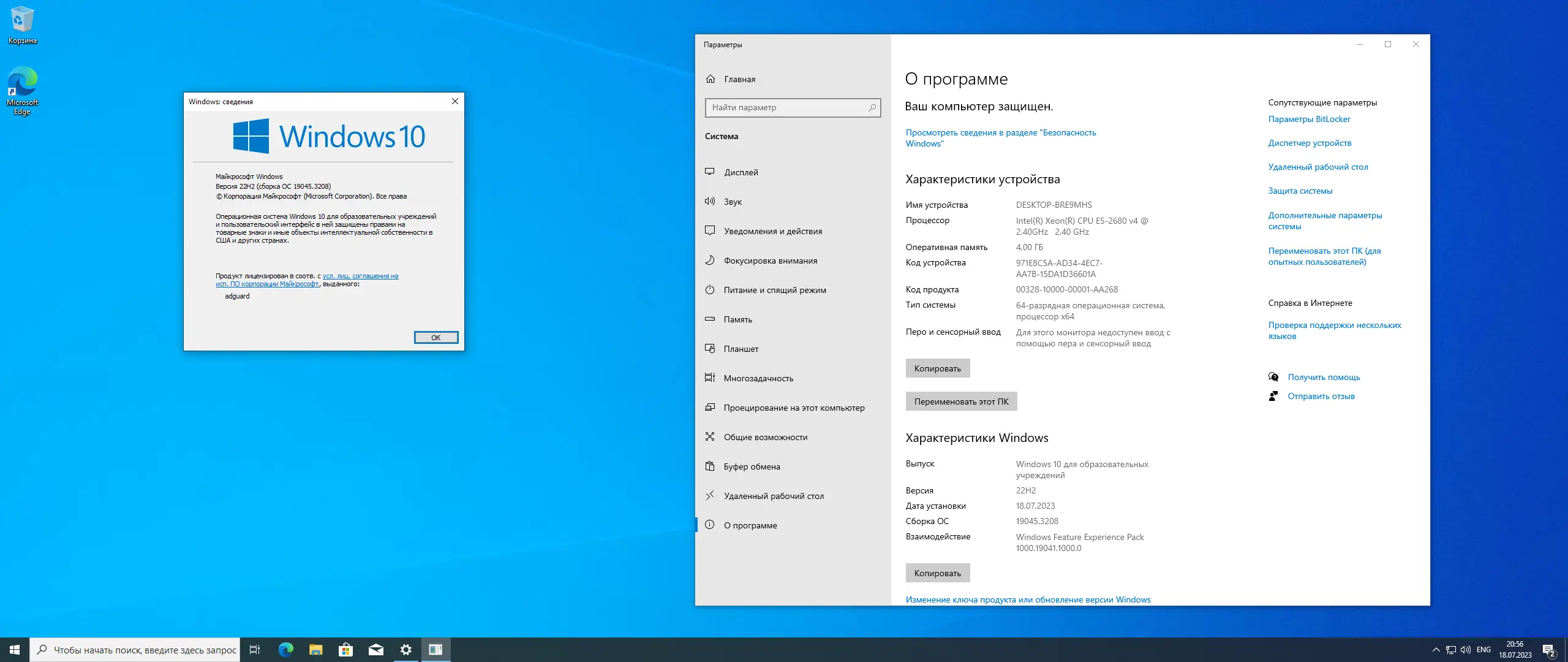Open the Диспетчер устройств link
The height and width of the screenshot is (662, 1568).
click(x=1310, y=143)
